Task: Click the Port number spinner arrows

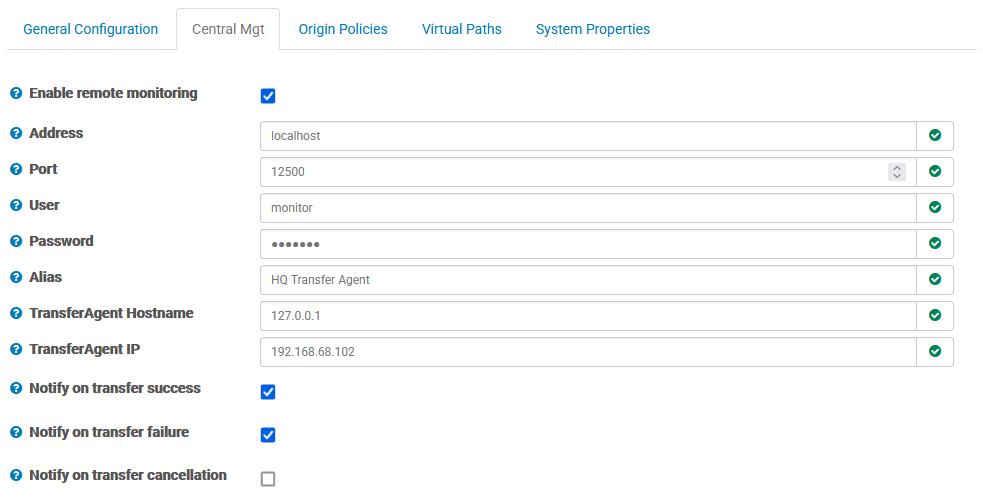Action: [897, 172]
